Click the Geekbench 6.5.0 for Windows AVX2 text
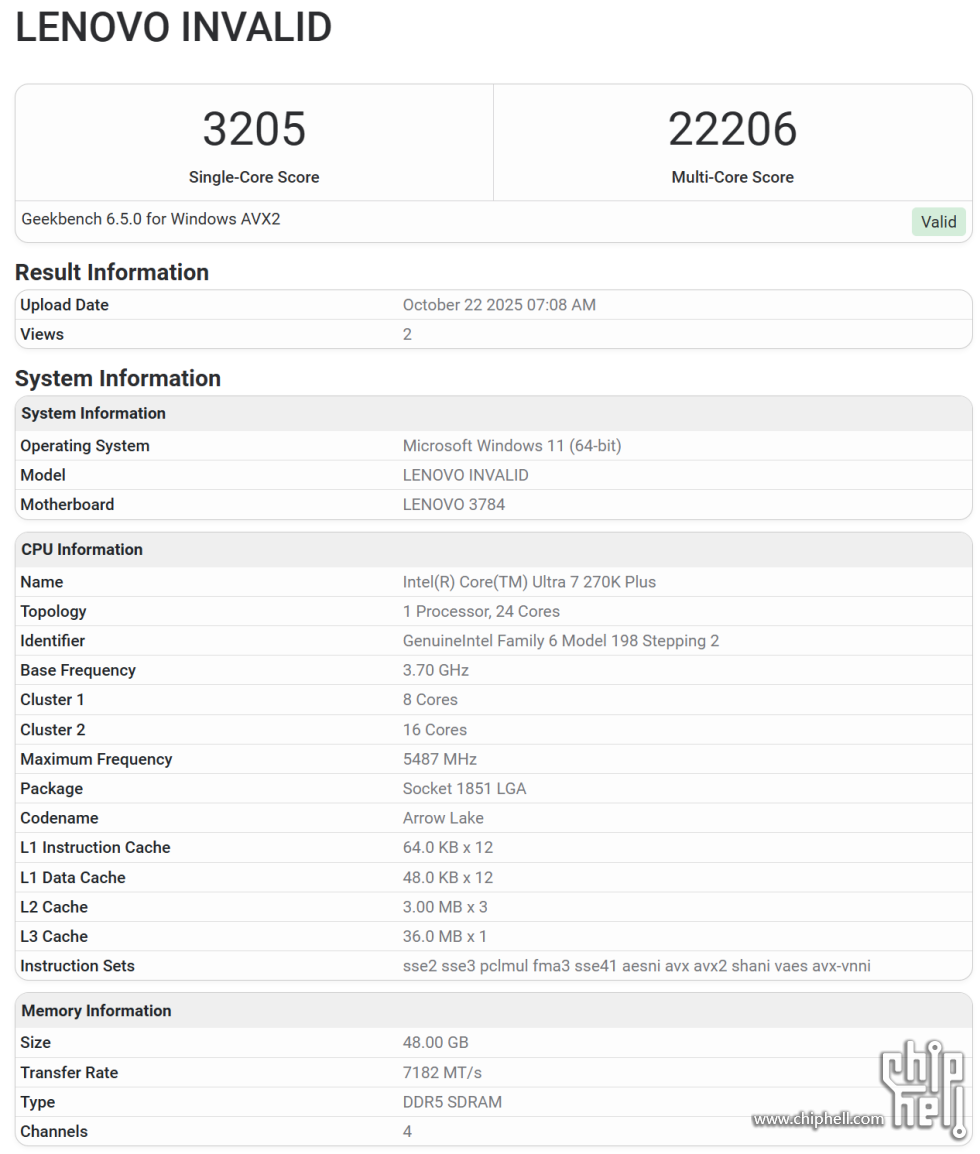 151,219
